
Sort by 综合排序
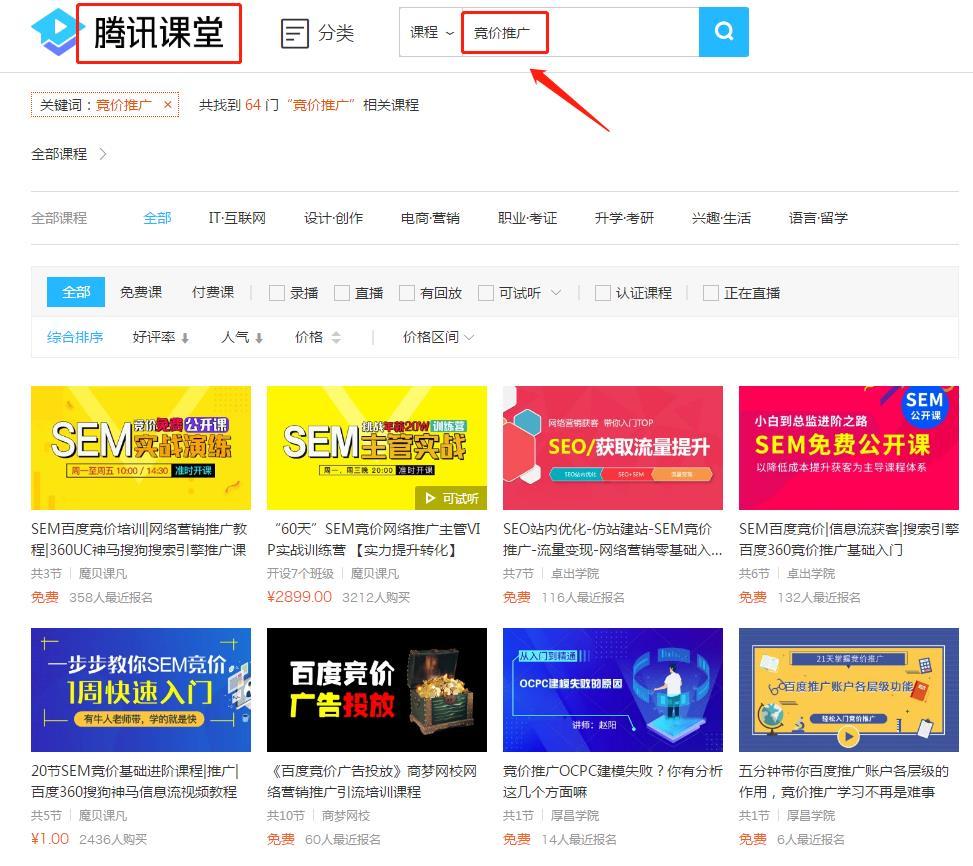click(75, 337)
